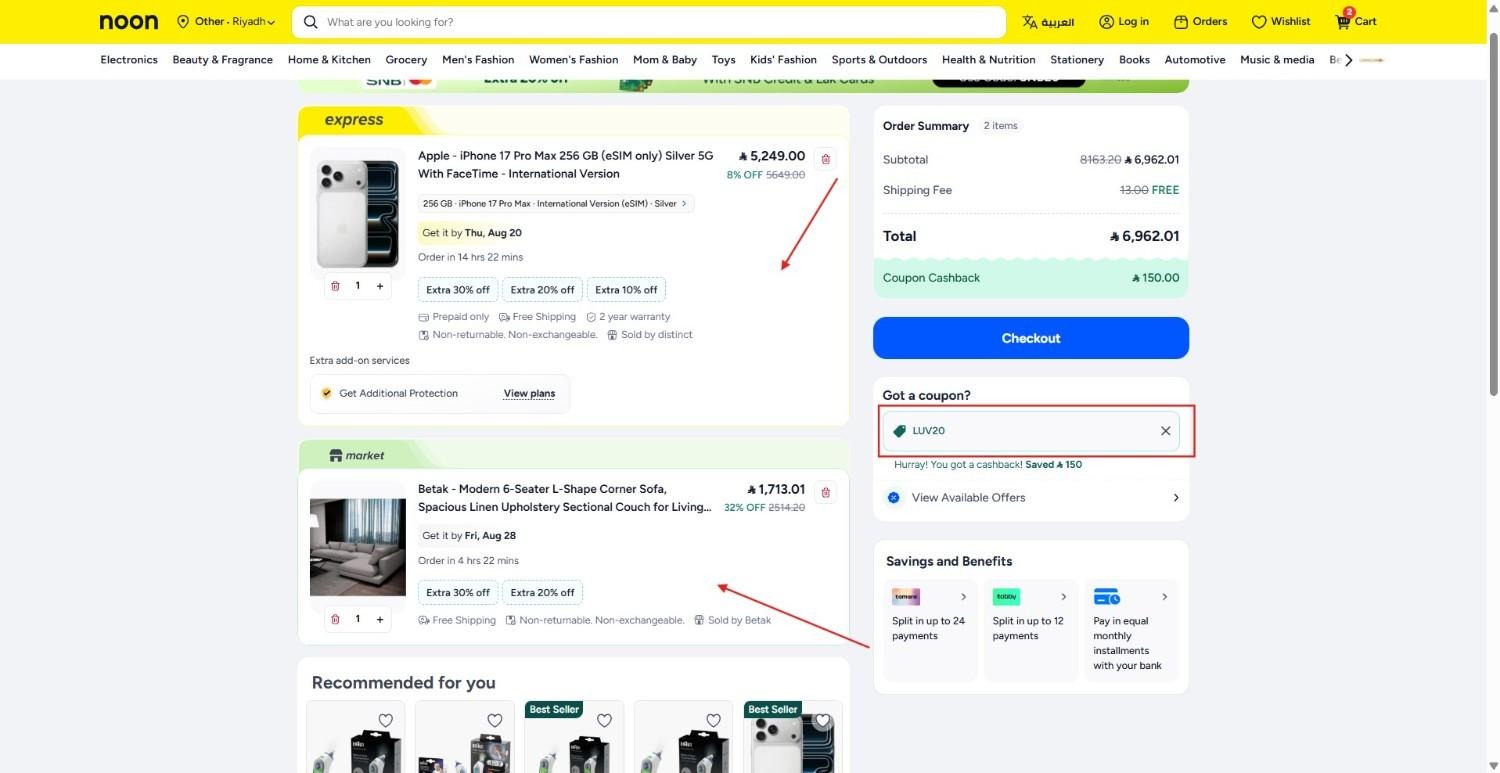Open the iPhone 17 Pro Max product title

click(566, 165)
